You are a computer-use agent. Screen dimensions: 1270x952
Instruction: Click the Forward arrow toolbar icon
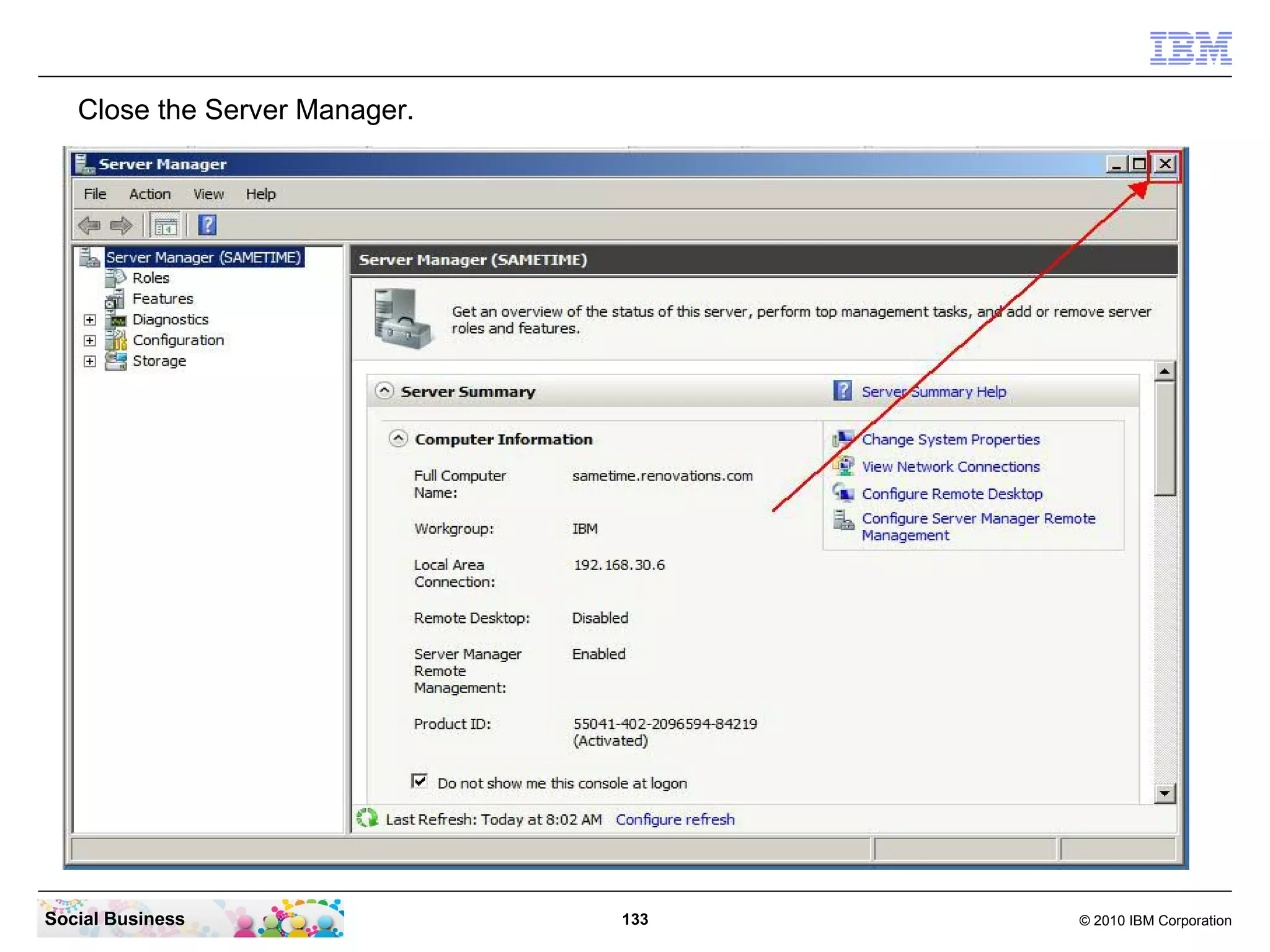(121, 225)
